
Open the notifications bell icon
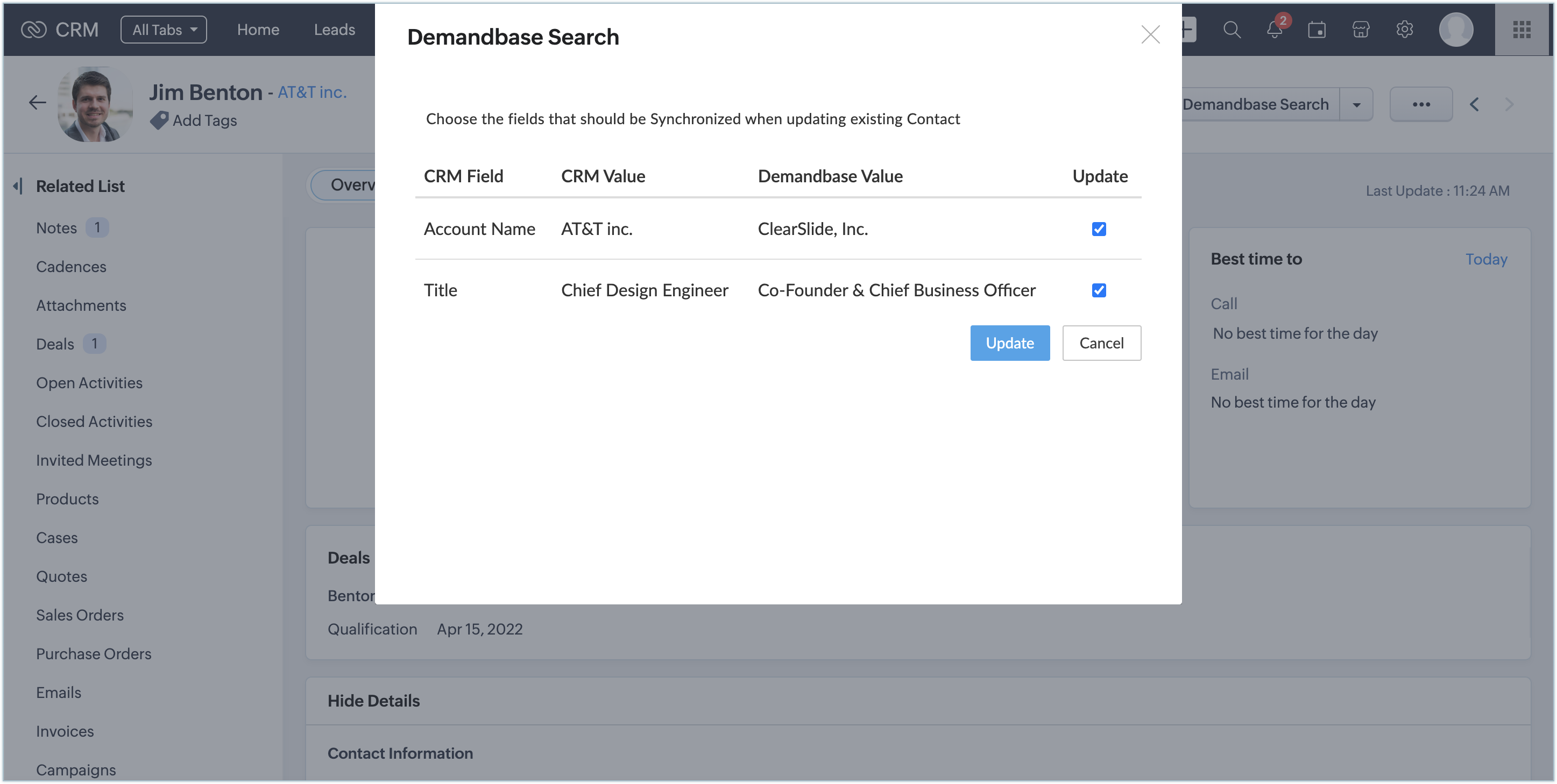[x=1274, y=30]
